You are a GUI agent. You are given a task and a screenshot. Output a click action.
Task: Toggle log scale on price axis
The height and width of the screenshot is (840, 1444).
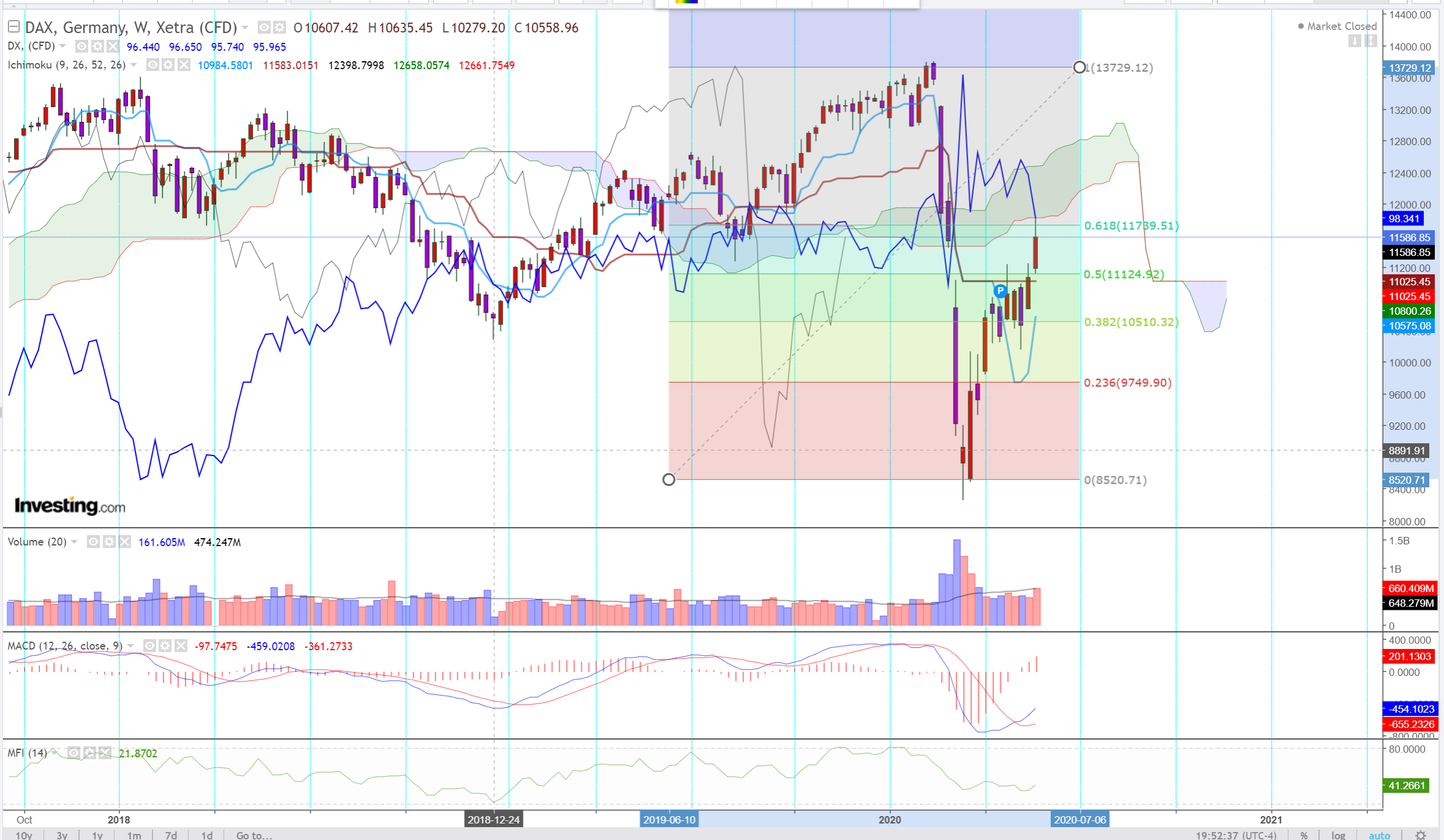[1338, 835]
